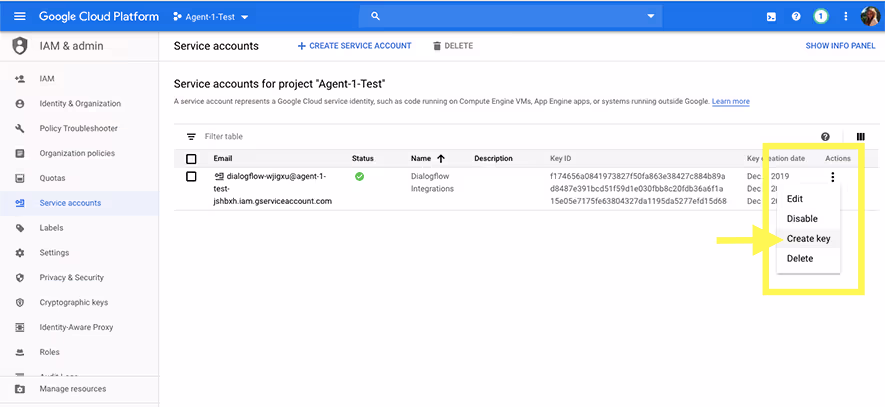Screen dimensions: 885x407
Task: Click key ID starting 15e05e71
Action: 638,201
